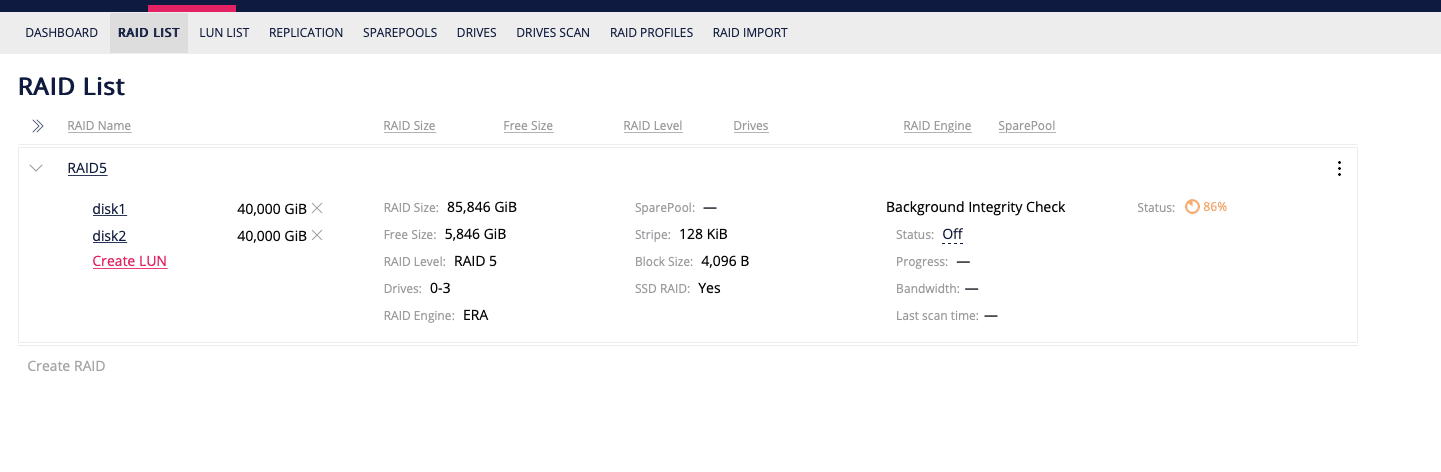The image size is (1441, 472).
Task: Select the 85,846 GiB RAID size value
Action: tap(482, 207)
